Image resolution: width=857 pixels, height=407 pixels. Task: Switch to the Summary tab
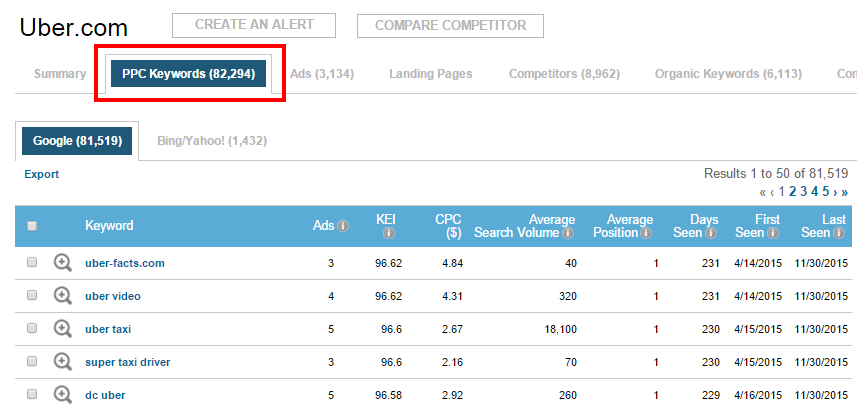click(x=60, y=74)
